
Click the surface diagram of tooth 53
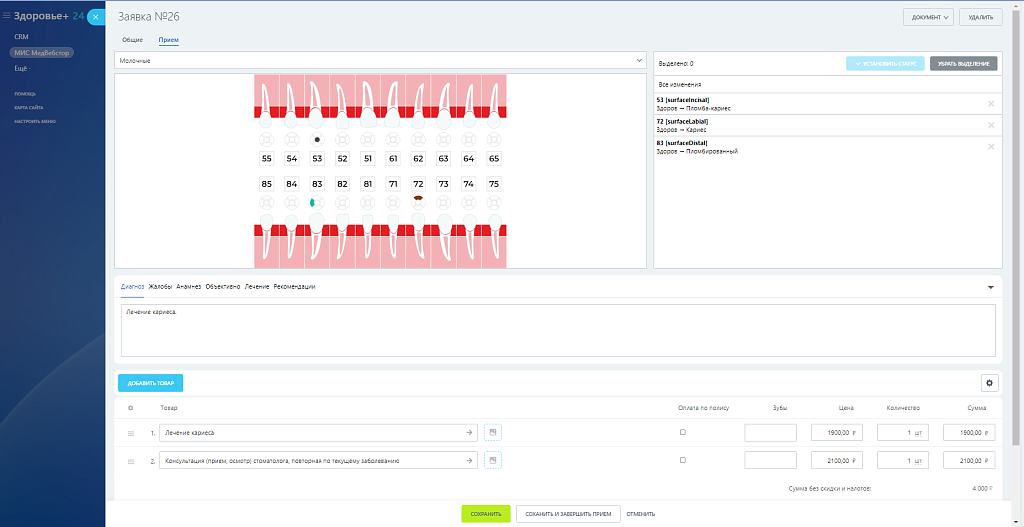point(317,140)
